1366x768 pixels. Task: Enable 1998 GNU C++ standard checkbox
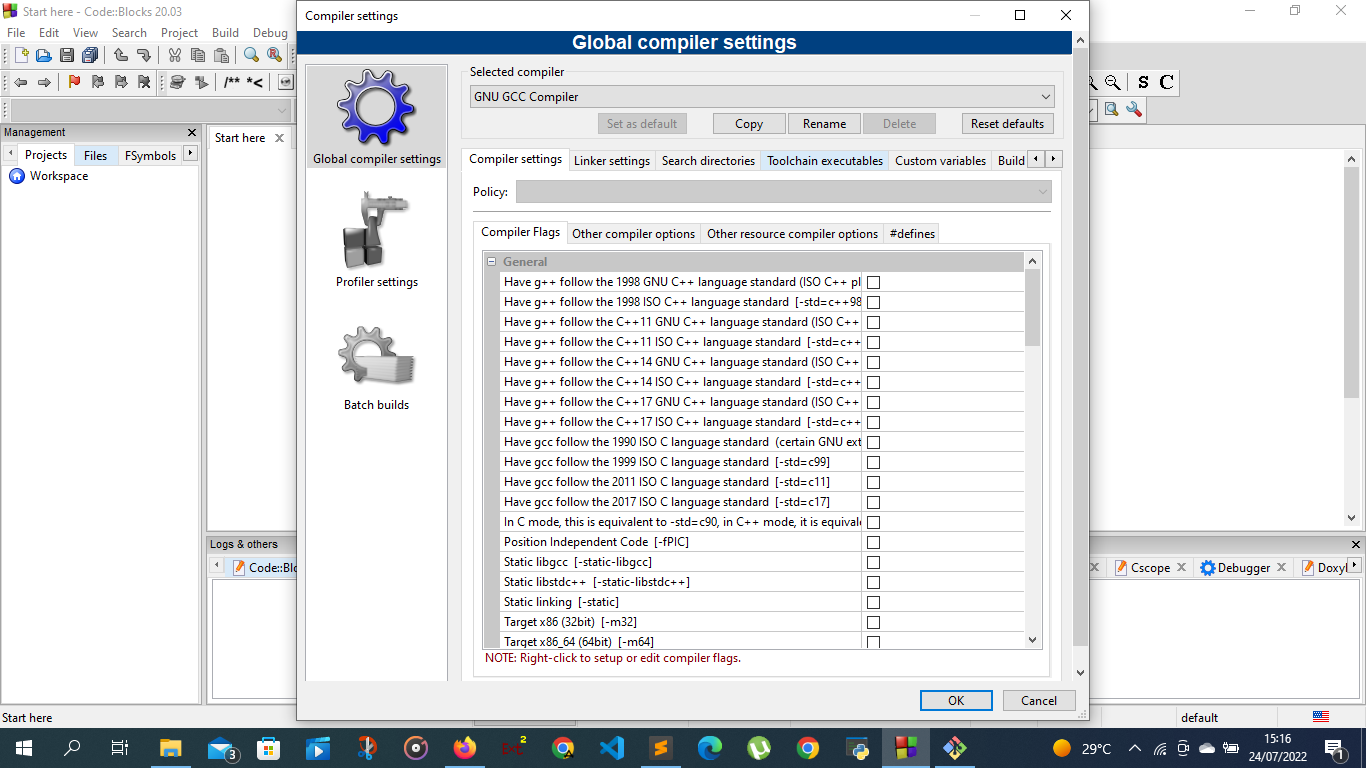(873, 282)
